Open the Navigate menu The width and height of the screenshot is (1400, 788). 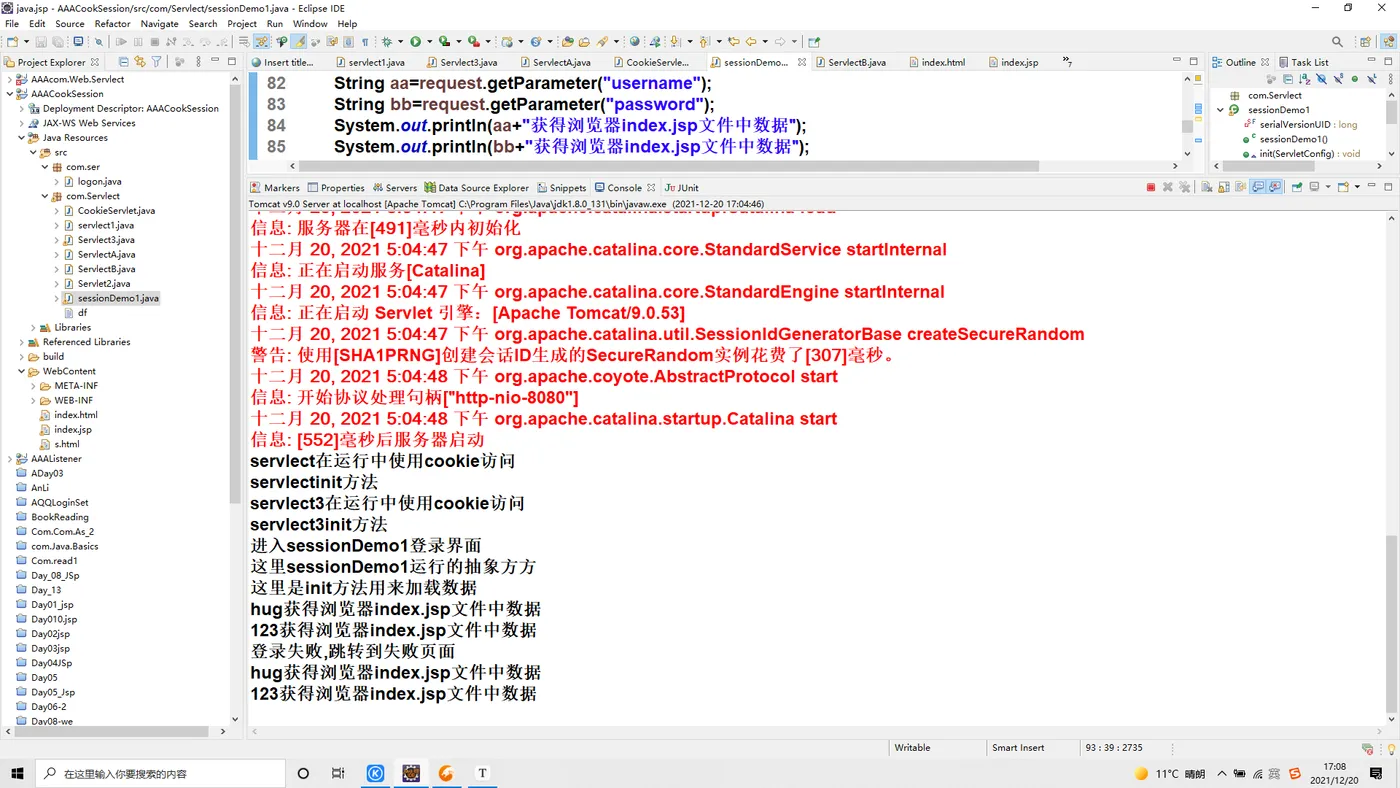coord(159,23)
